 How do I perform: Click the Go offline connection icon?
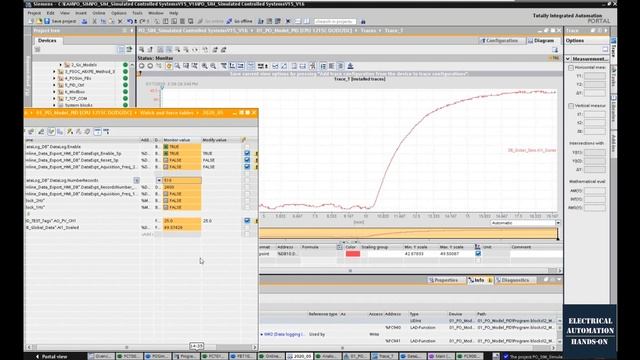point(229,21)
